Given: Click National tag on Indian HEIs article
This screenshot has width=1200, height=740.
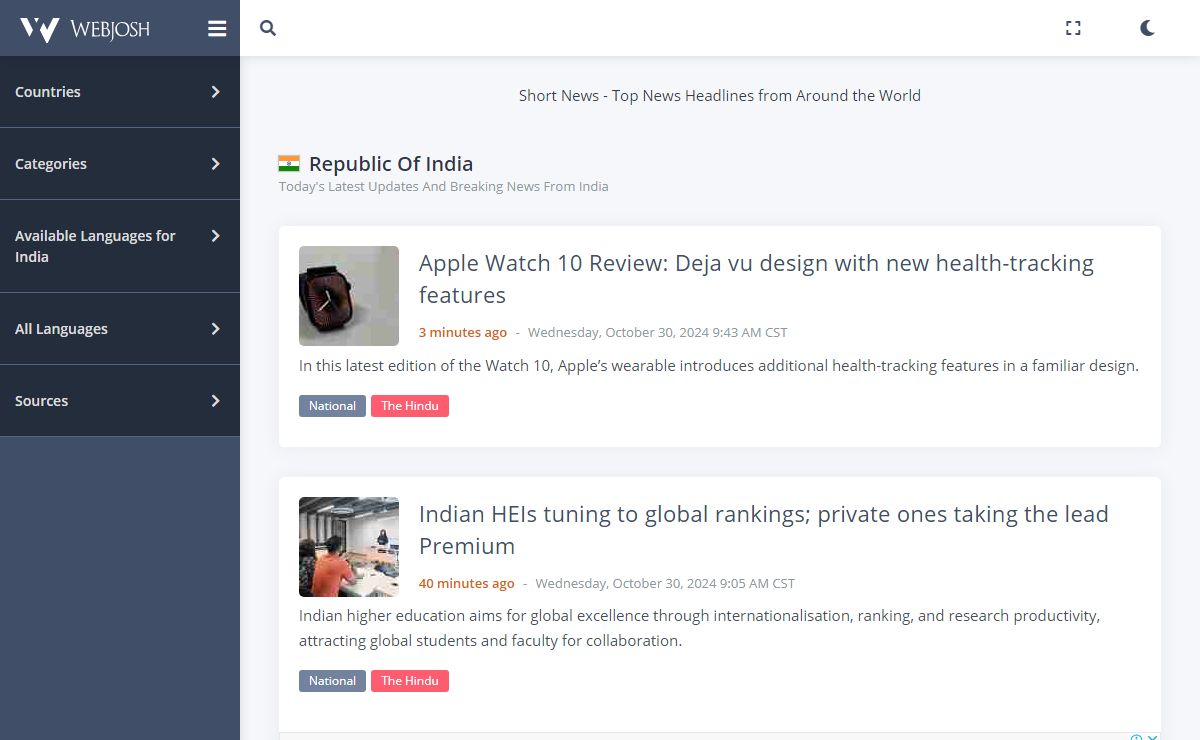Looking at the screenshot, I should 332,681.
